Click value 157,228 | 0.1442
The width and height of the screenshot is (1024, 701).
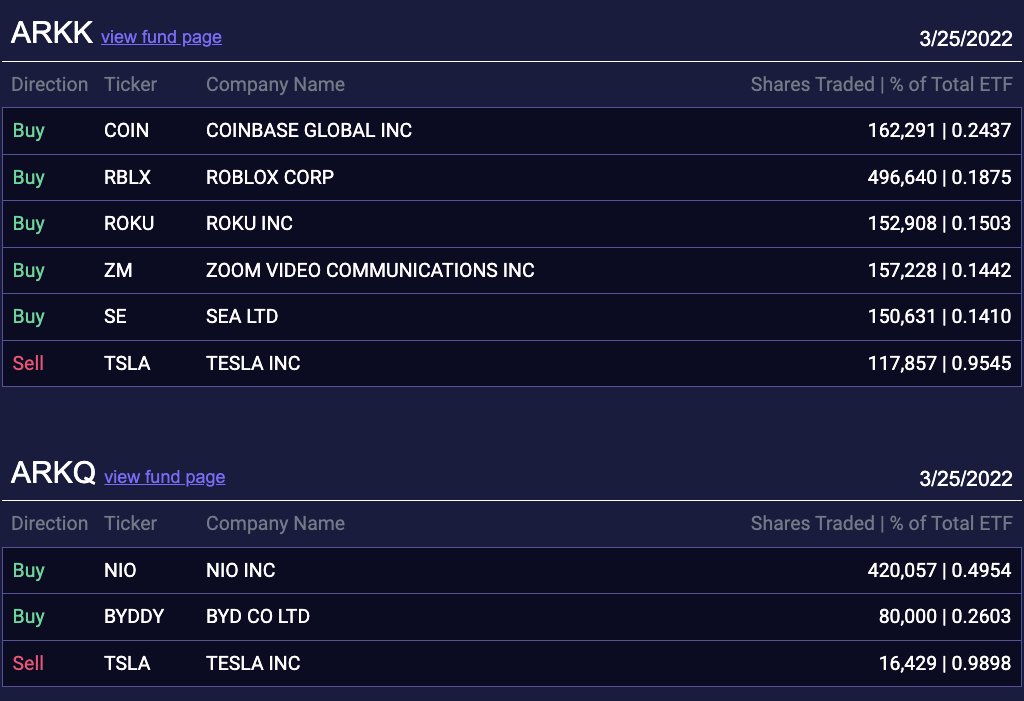(939, 270)
